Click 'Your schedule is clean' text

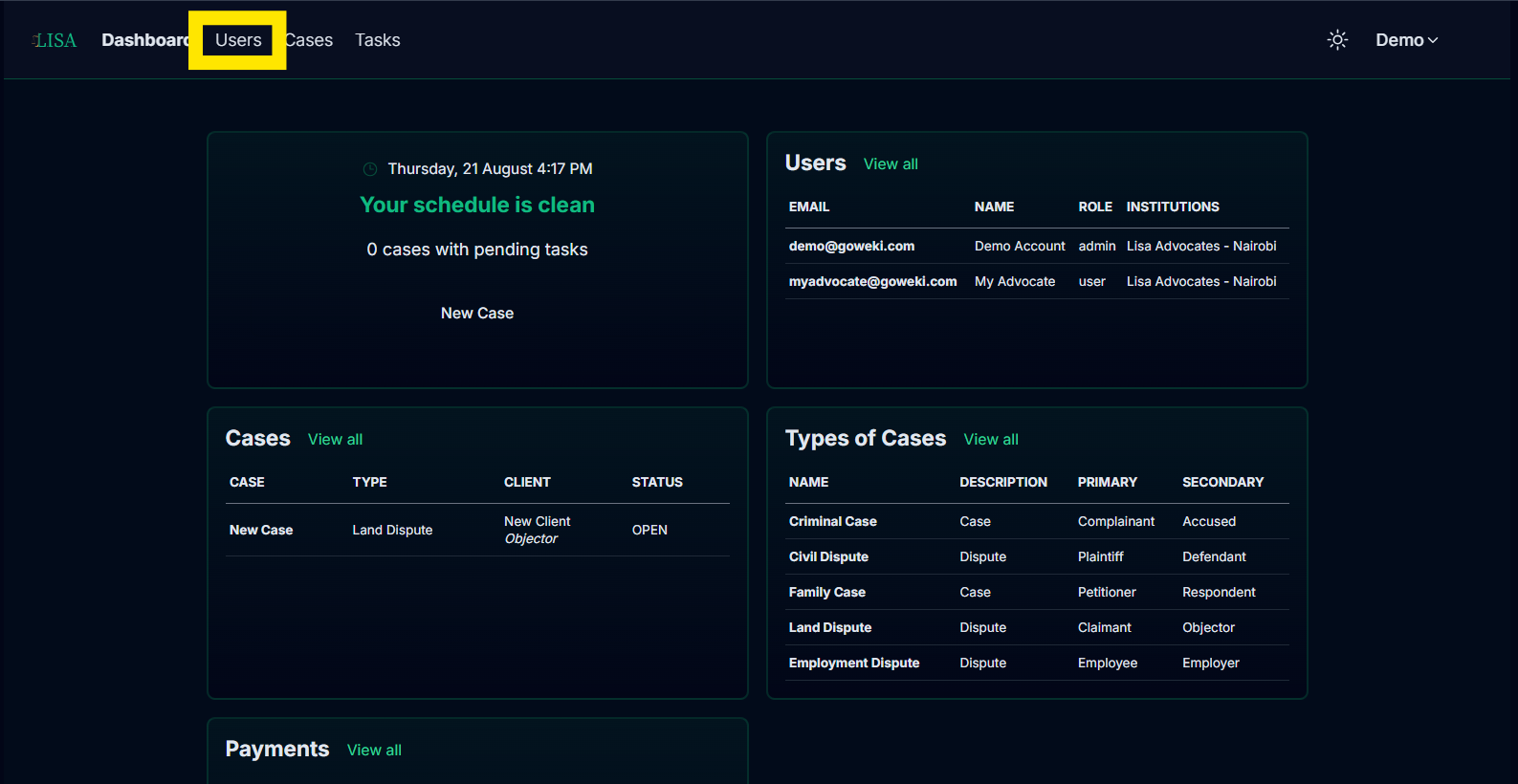[x=477, y=206]
